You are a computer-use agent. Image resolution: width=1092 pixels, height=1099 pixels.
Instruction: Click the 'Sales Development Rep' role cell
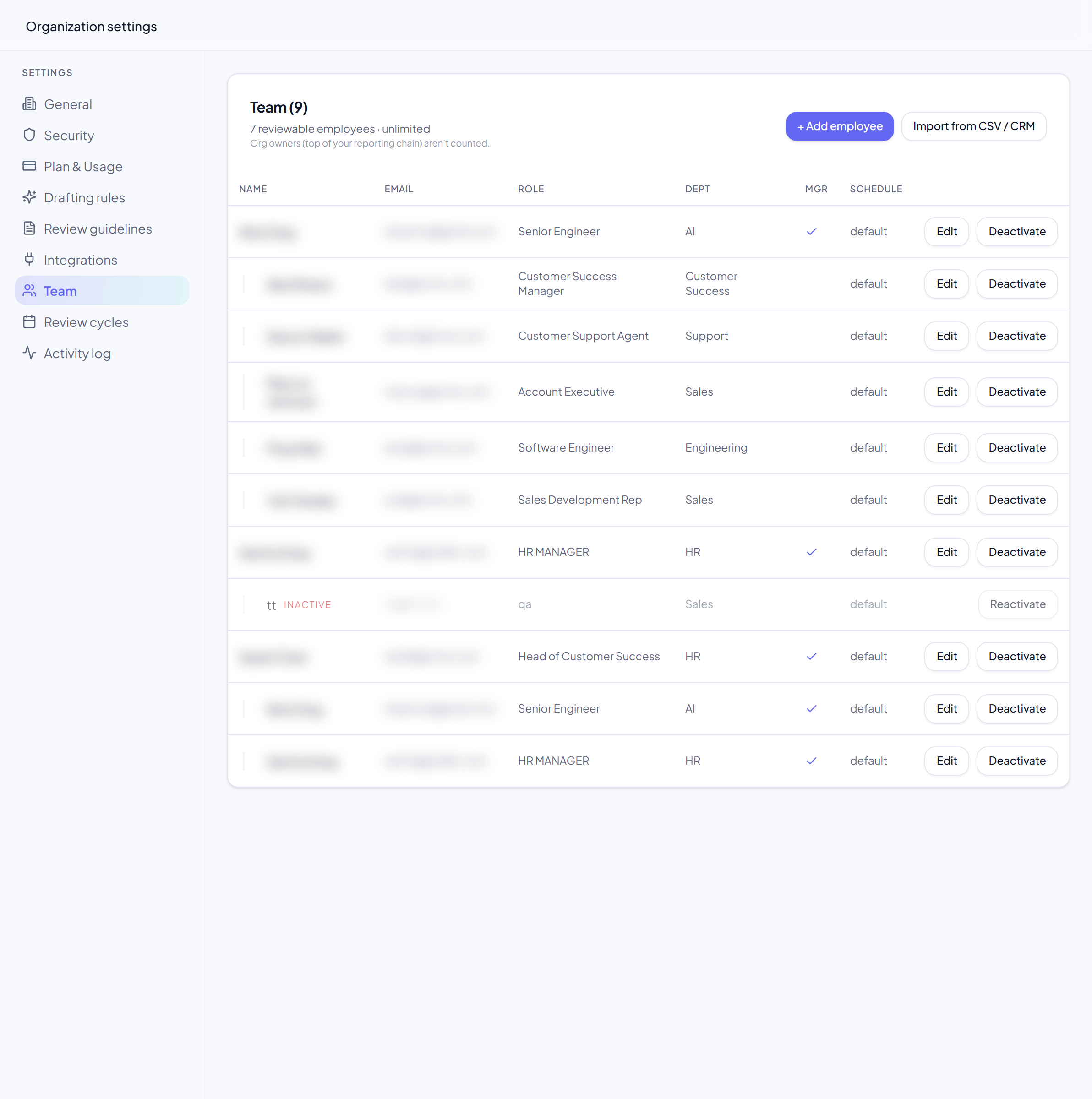pyautogui.click(x=579, y=500)
